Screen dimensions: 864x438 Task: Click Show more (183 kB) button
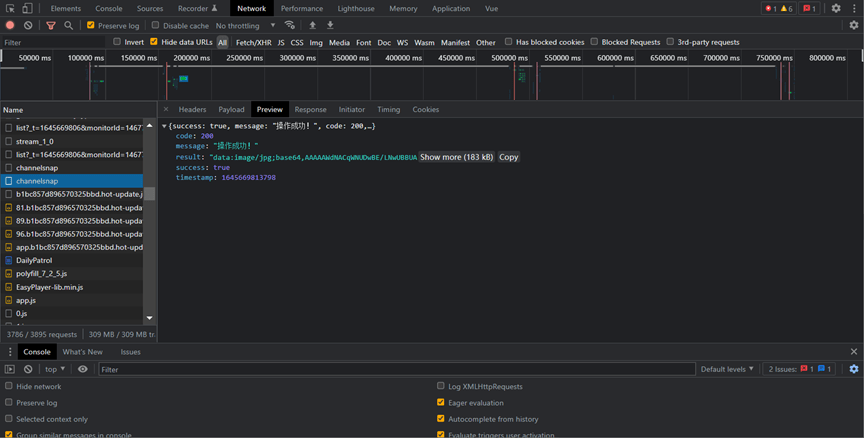(456, 157)
